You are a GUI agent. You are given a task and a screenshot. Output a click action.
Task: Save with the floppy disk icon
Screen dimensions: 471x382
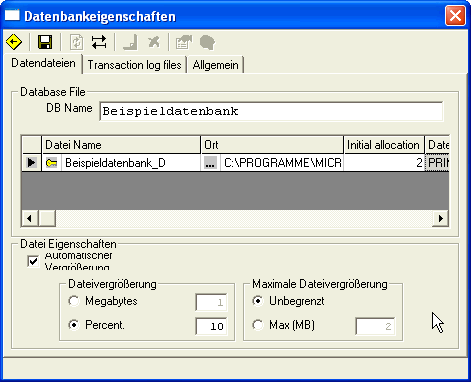(x=45, y=42)
